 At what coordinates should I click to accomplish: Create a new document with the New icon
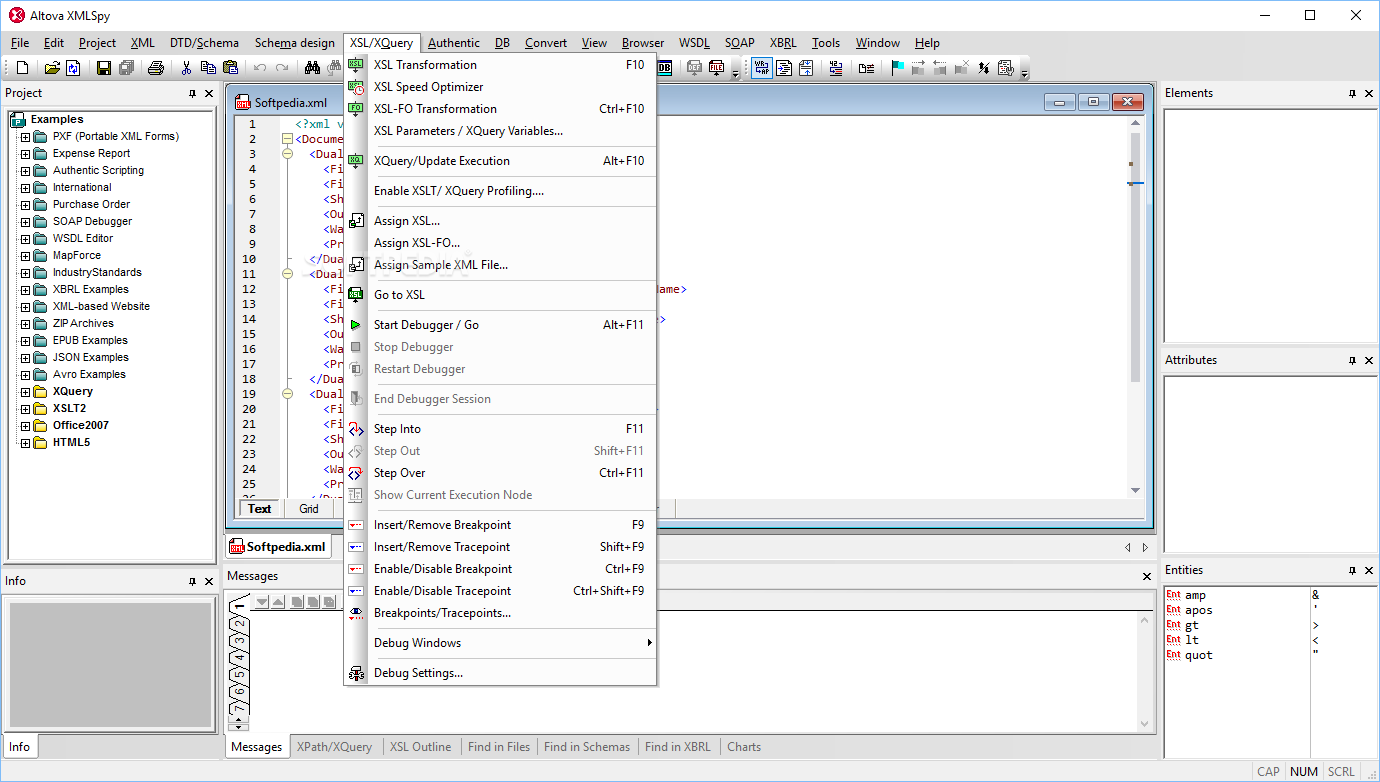[23, 68]
